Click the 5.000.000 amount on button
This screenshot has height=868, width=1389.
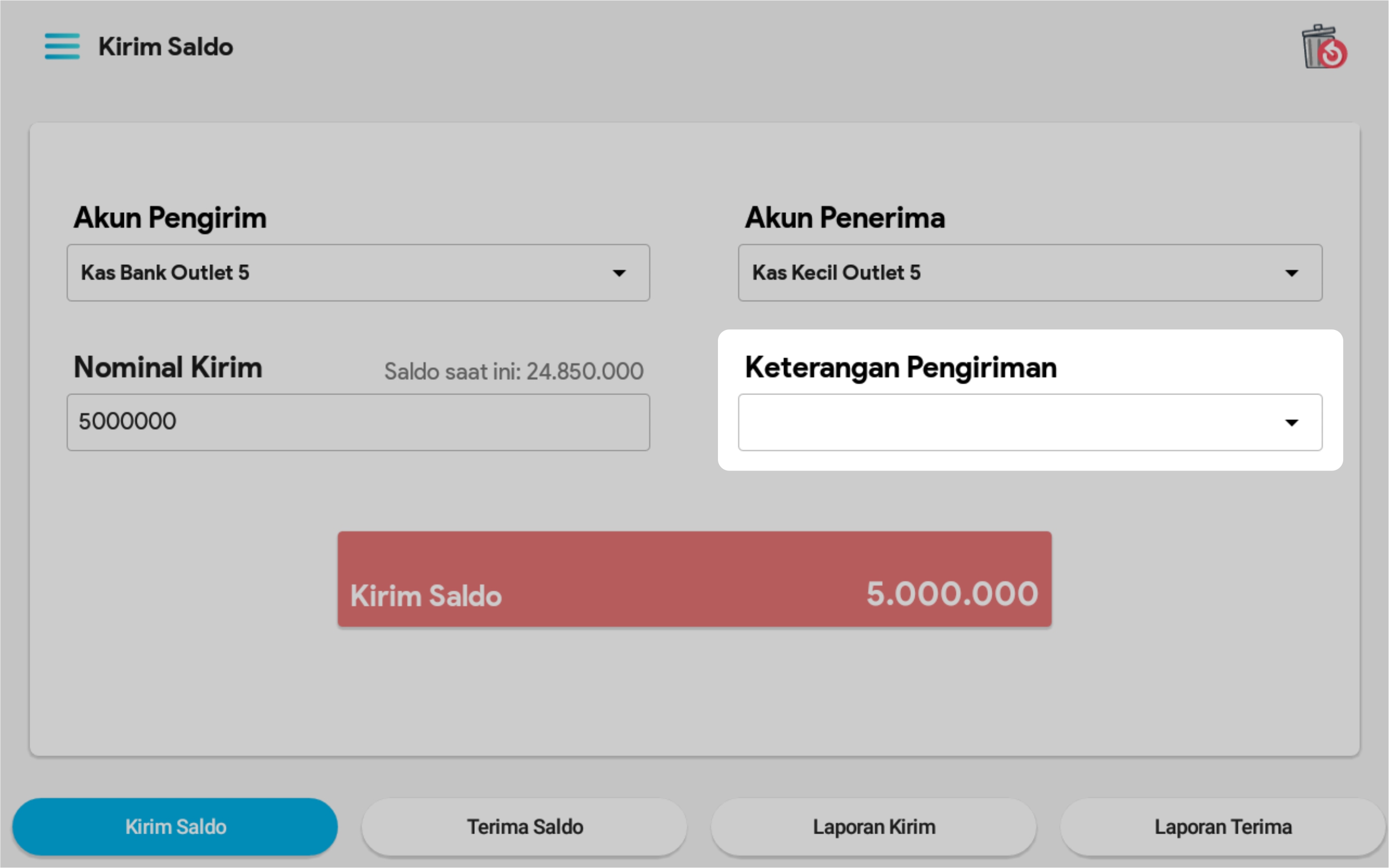pyautogui.click(x=952, y=594)
